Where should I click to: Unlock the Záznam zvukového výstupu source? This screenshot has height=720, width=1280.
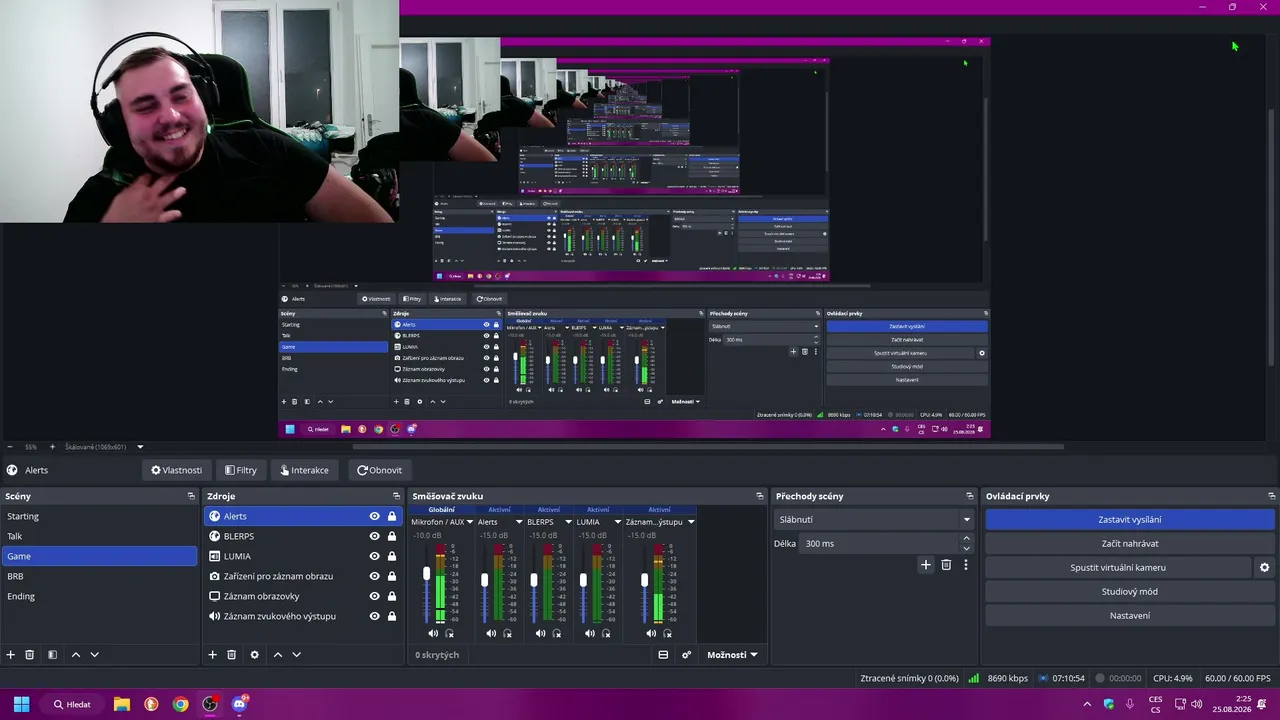click(x=392, y=616)
